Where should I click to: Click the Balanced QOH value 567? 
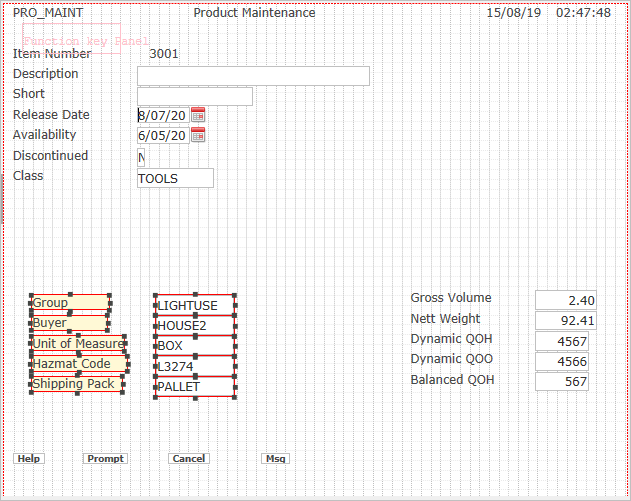point(562,381)
